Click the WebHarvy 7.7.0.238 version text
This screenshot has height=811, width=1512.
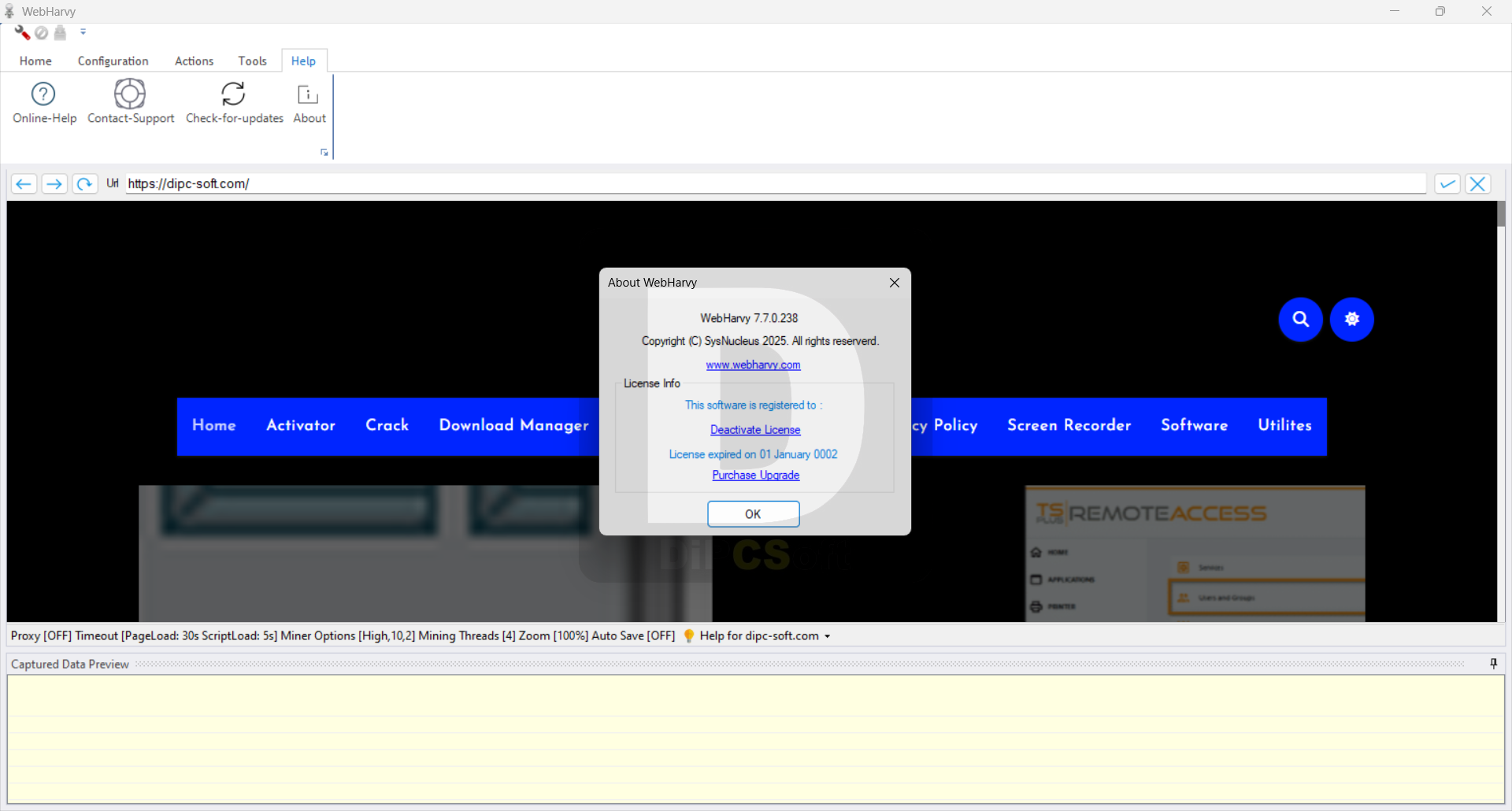pyautogui.click(x=749, y=318)
